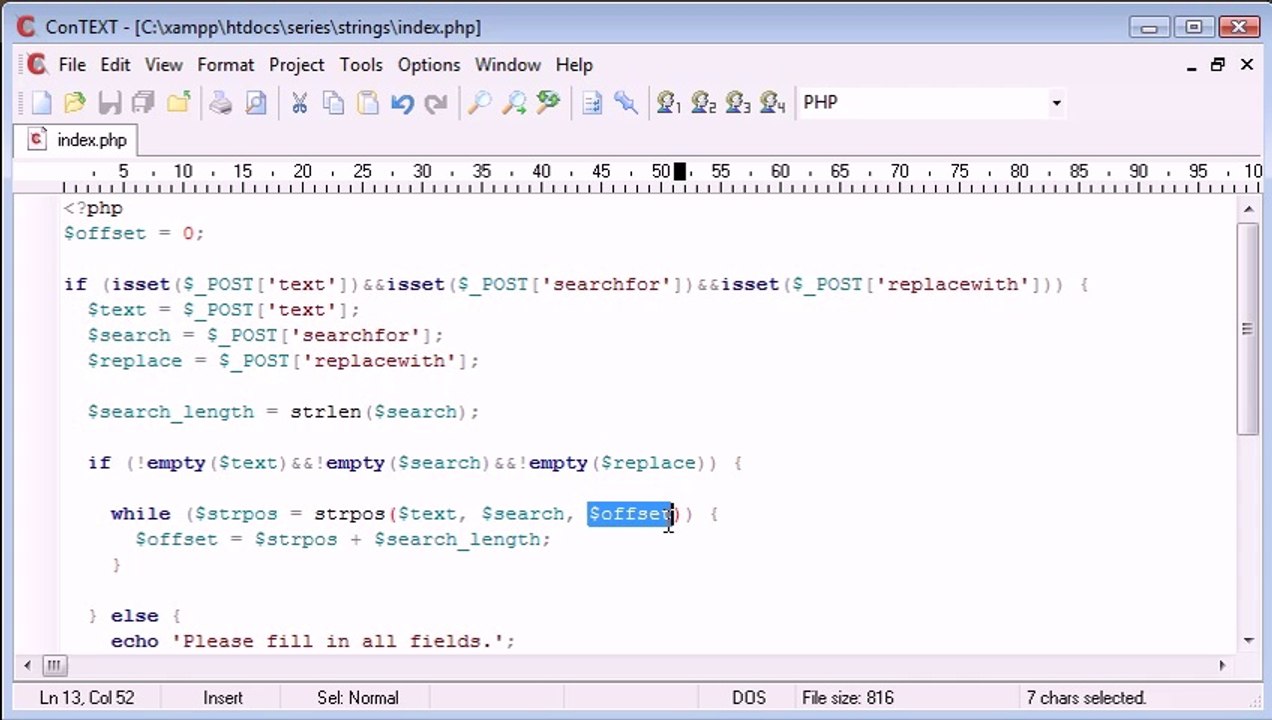Copy the selection to clipboard
This screenshot has width=1272, height=720.
point(333,102)
